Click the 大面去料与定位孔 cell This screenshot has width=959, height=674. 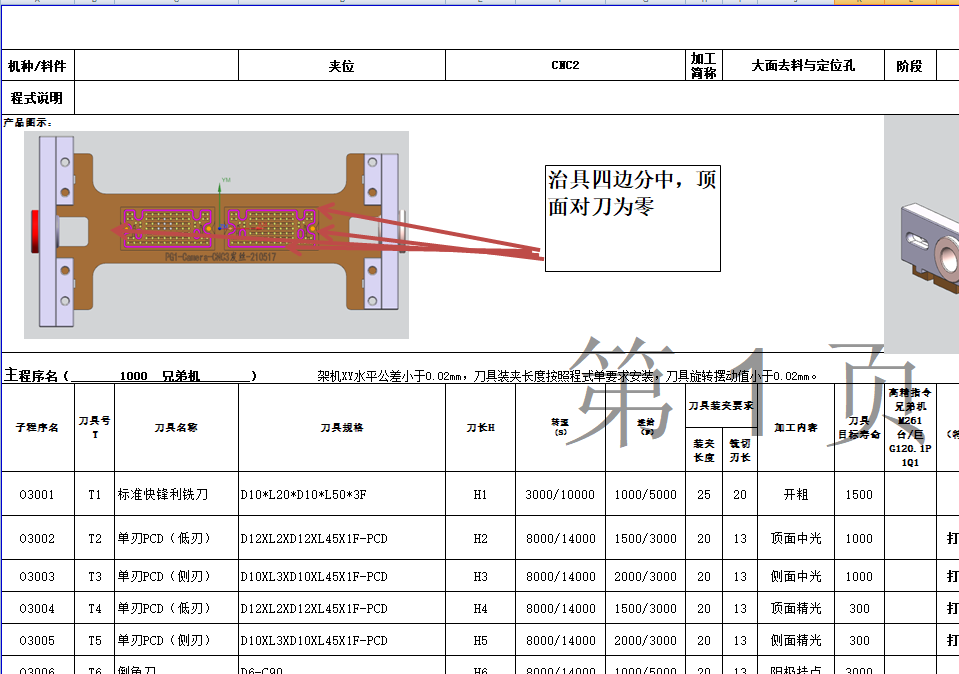tap(804, 64)
